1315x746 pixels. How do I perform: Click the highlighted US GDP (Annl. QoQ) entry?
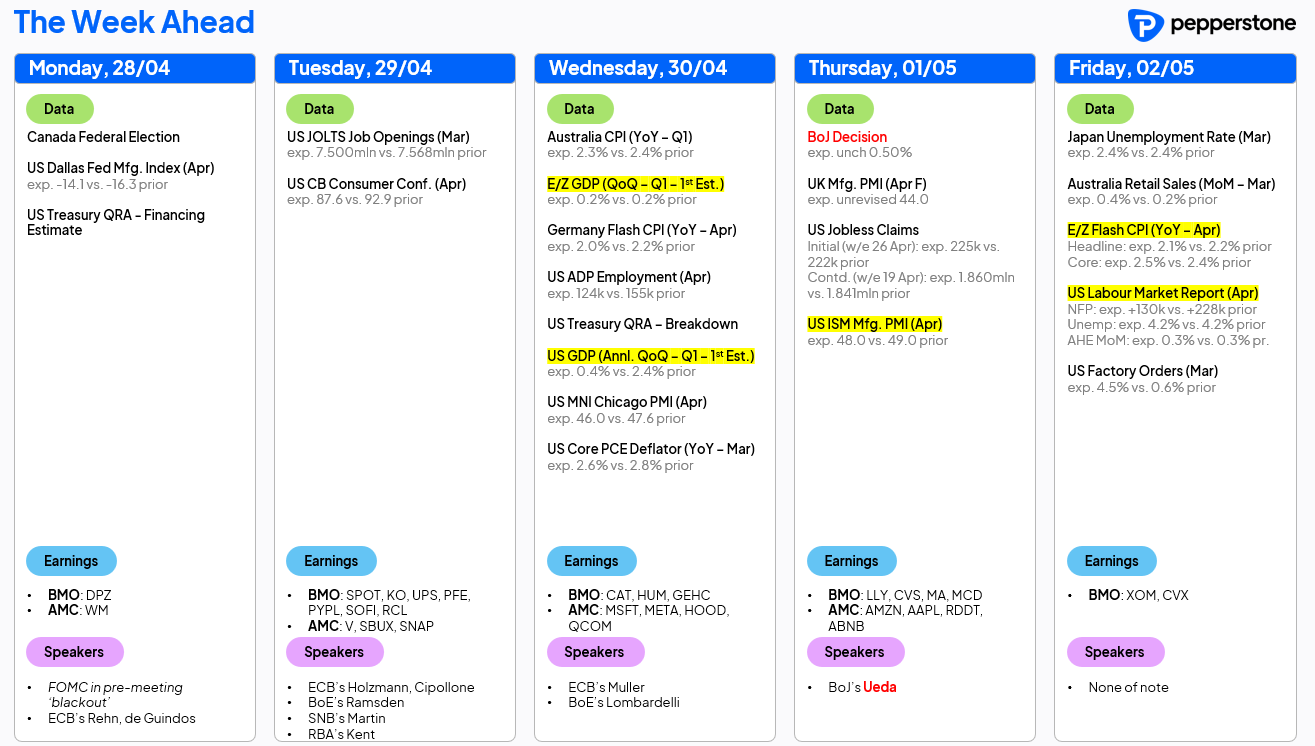tap(650, 356)
